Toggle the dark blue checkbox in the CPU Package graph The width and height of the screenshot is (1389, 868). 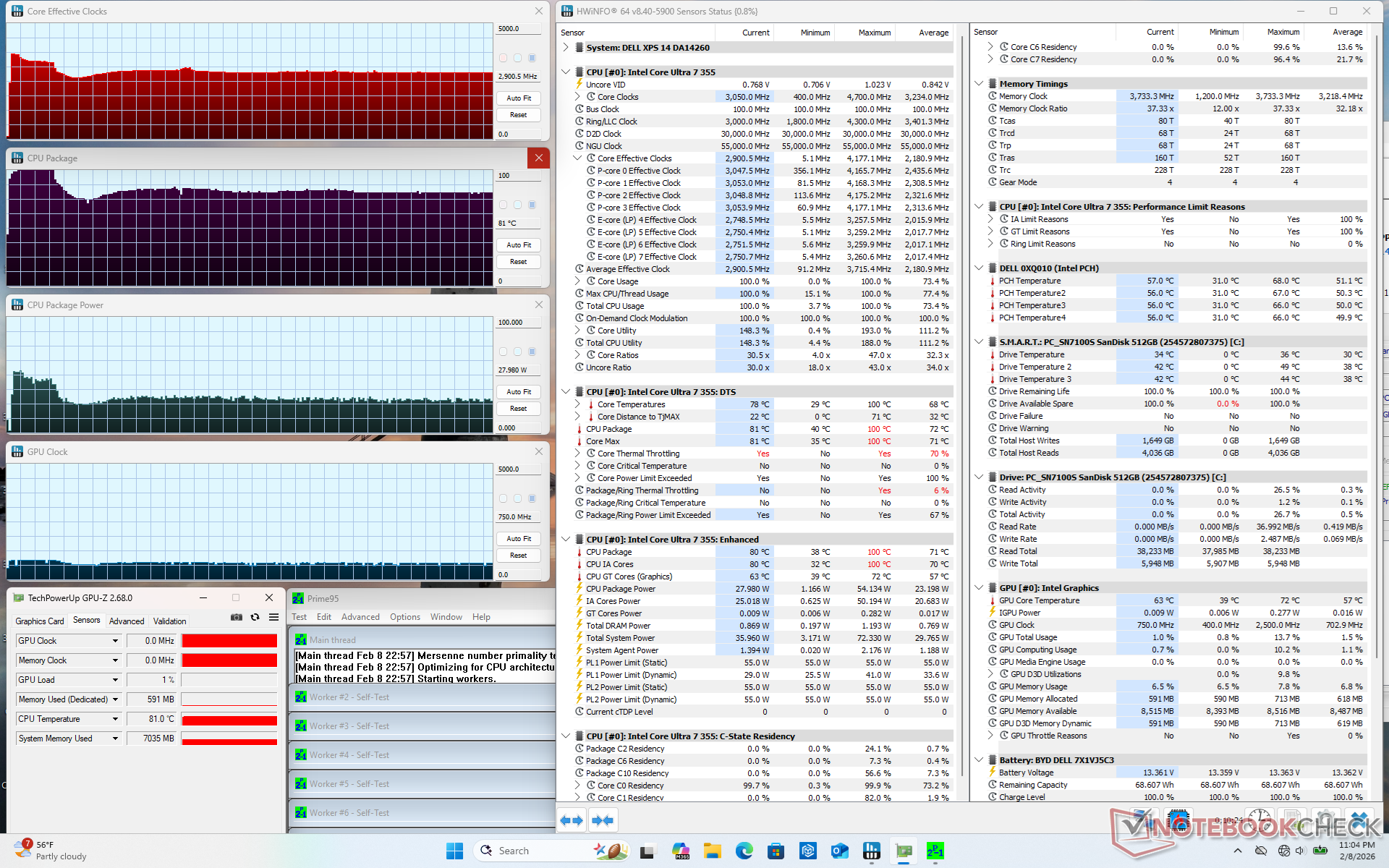tap(532, 205)
